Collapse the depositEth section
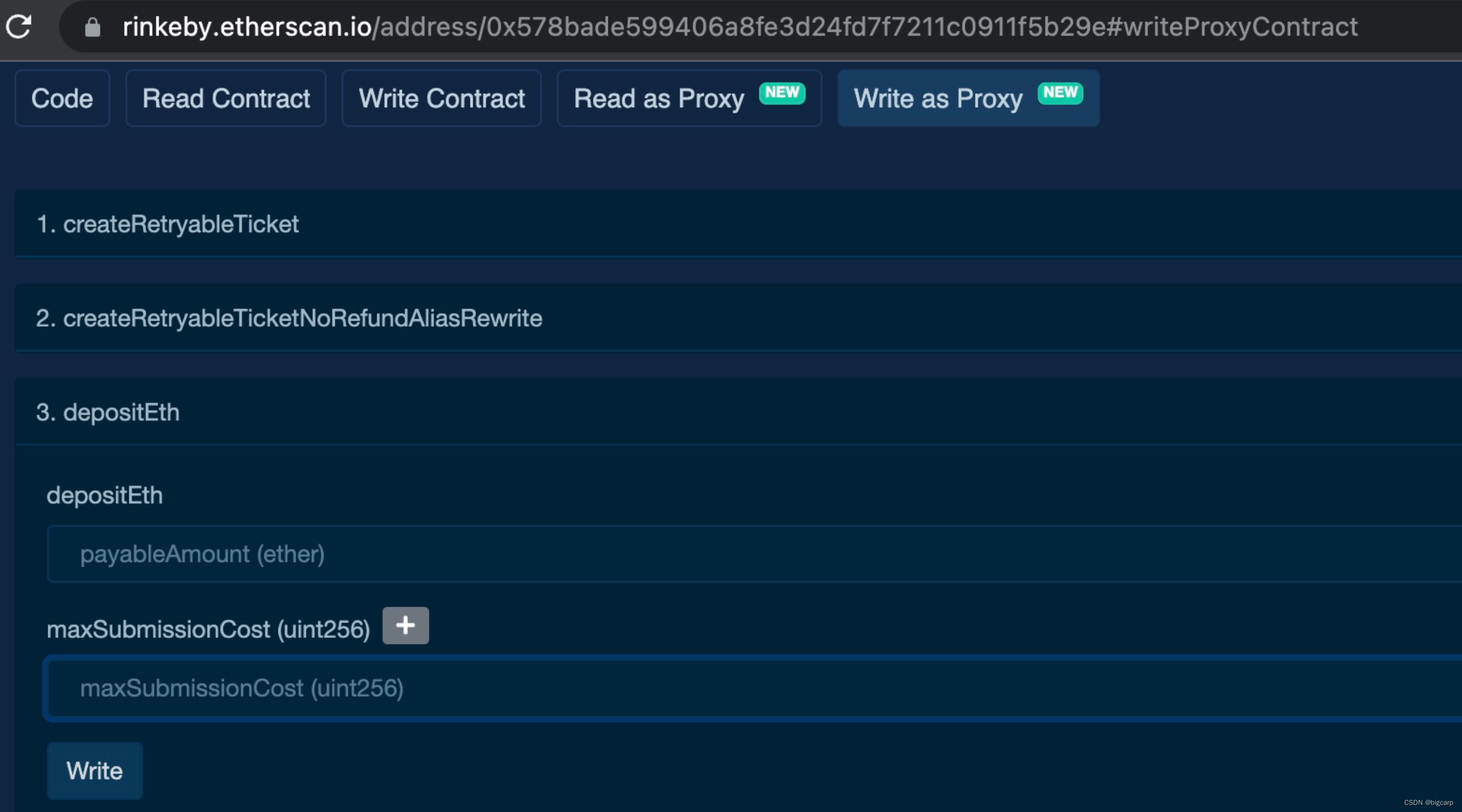1462x812 pixels. [x=107, y=412]
